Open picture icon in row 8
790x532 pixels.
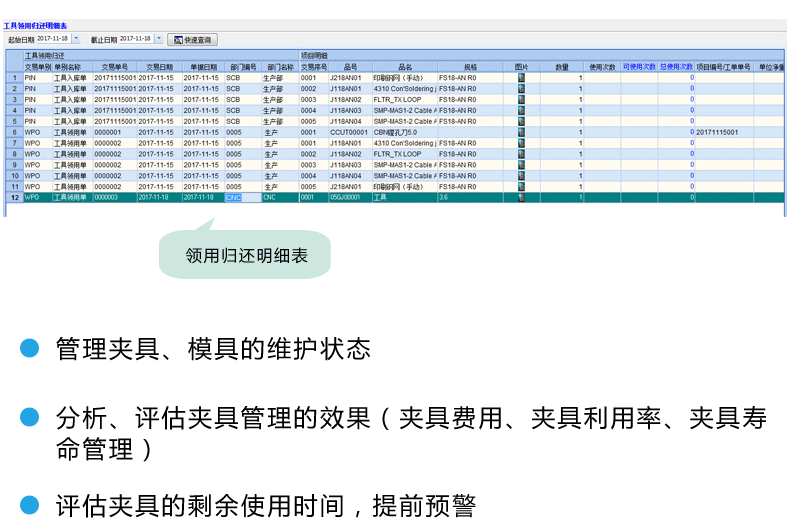[521, 154]
